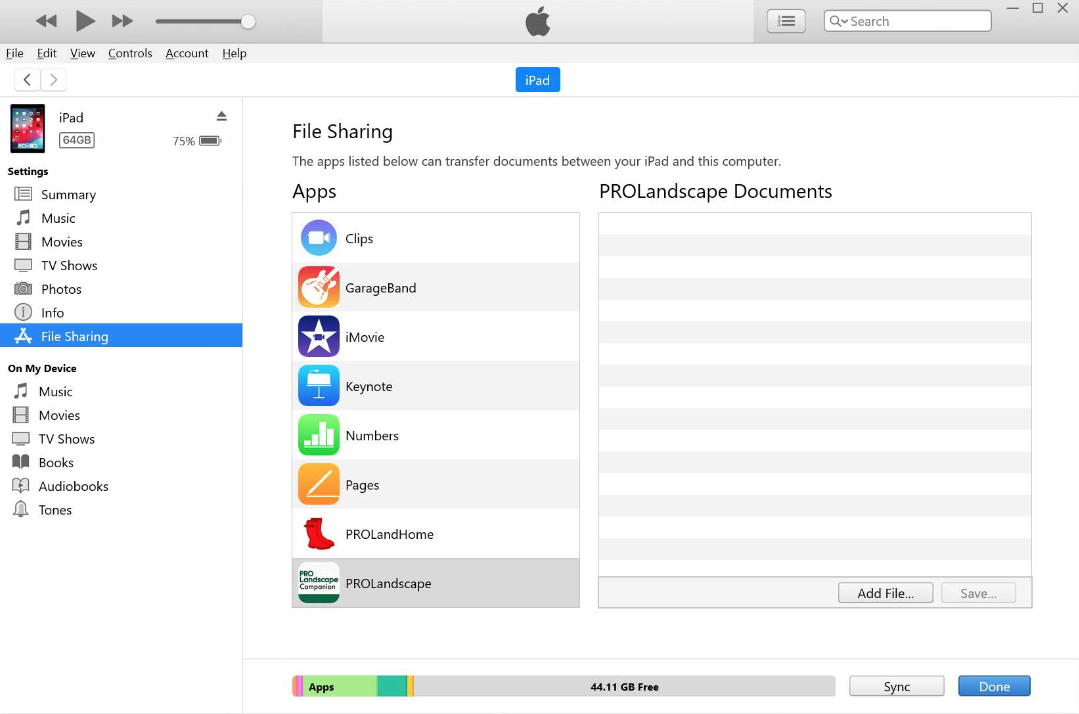Go back with the left chevron
The image size is (1079, 714).
coord(27,80)
